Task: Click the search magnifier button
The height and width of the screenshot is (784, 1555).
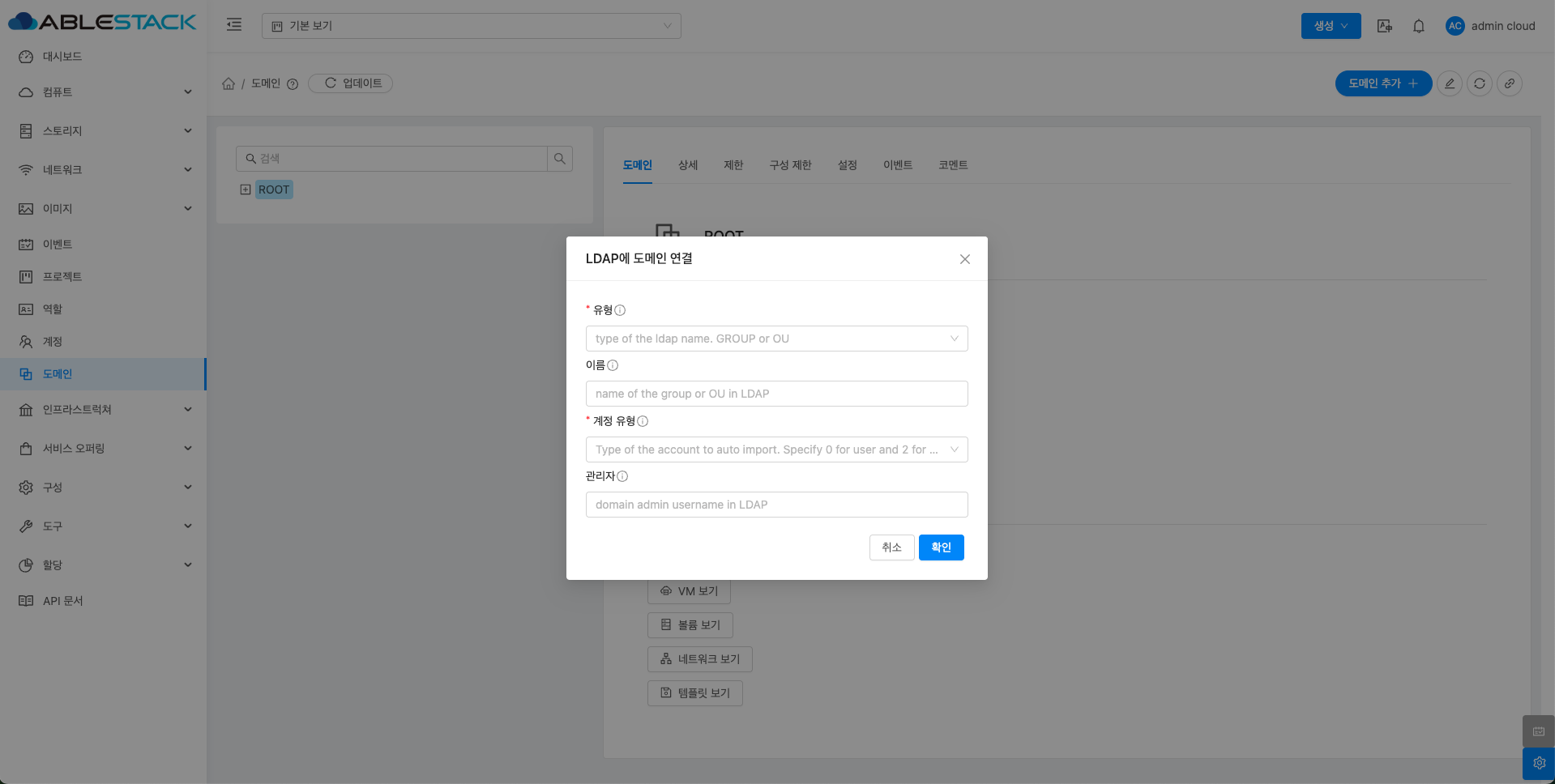Action: point(560,159)
